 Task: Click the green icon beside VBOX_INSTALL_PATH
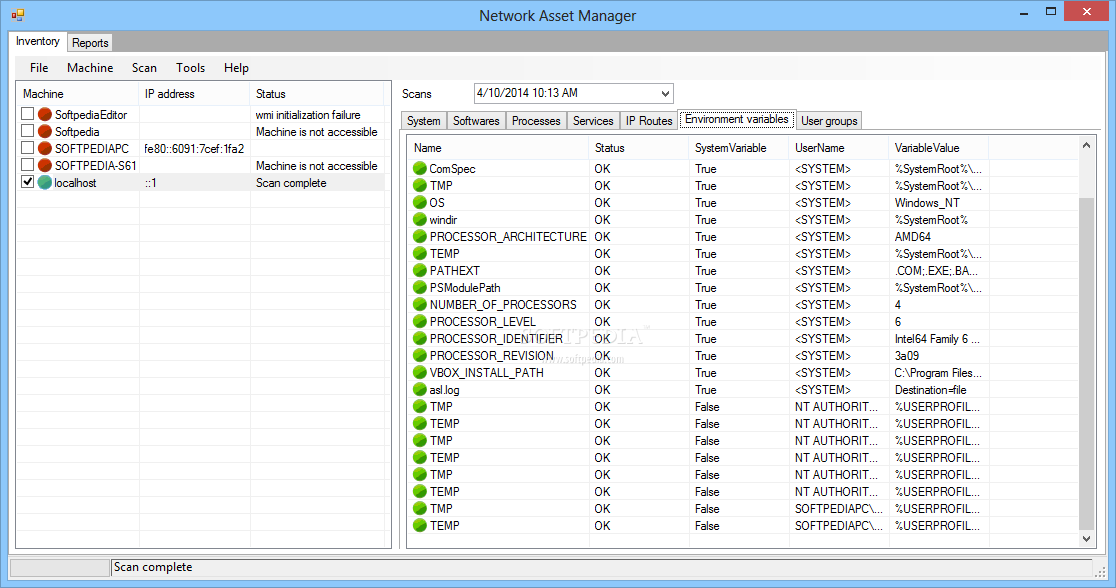click(x=419, y=372)
